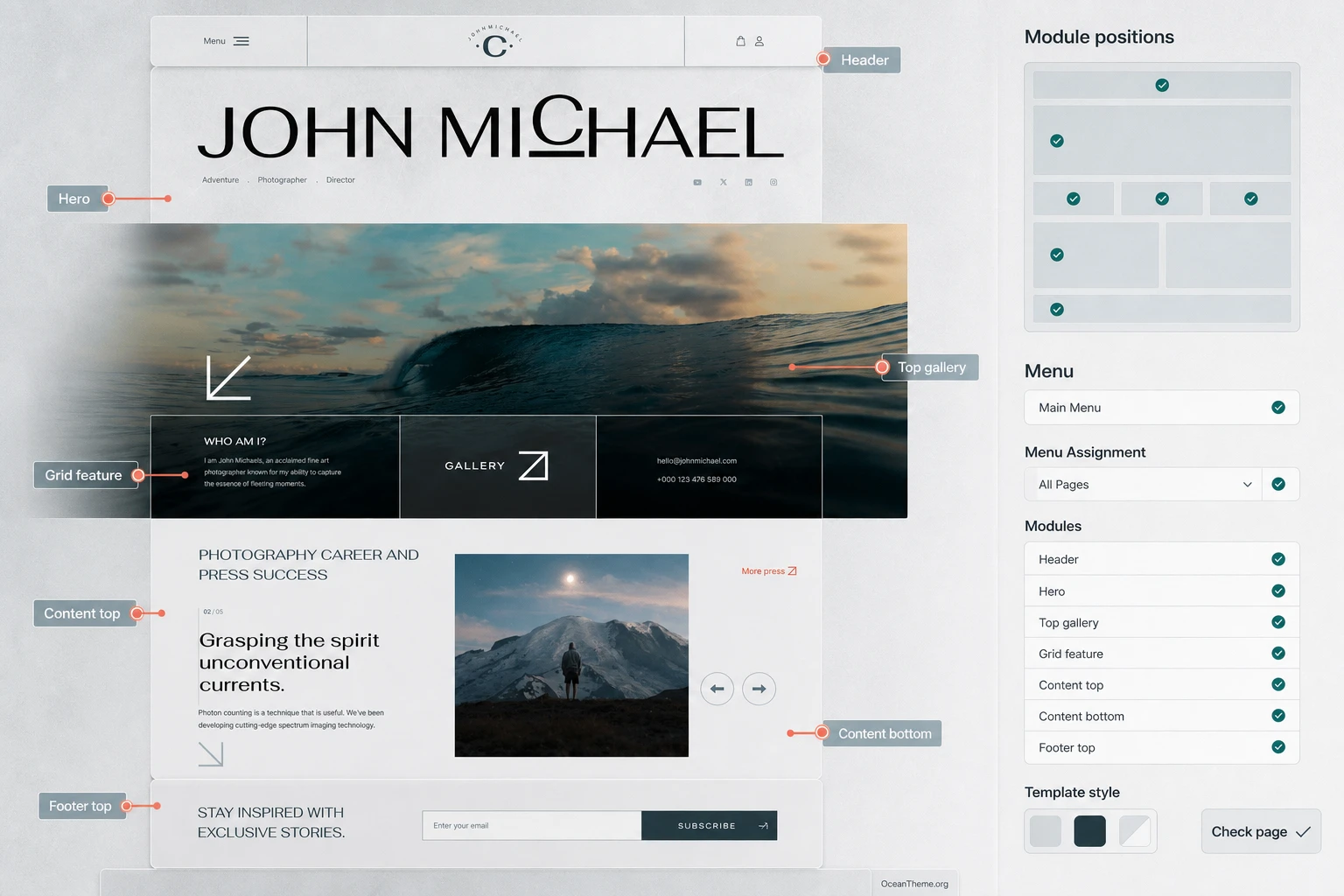The width and height of the screenshot is (1344, 896).
Task: Click the mountain hiker photo
Action: click(571, 655)
